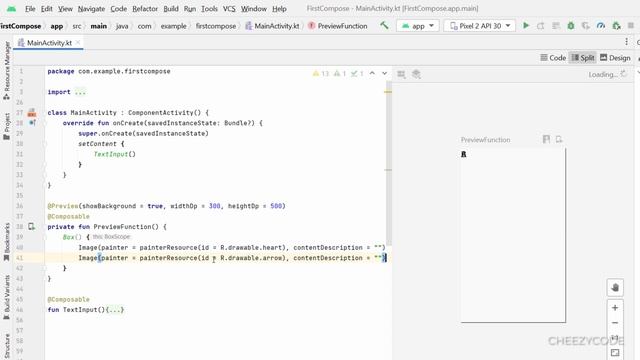The width and height of the screenshot is (640, 360).
Task: Switch editor to Design view
Action: click(615, 58)
